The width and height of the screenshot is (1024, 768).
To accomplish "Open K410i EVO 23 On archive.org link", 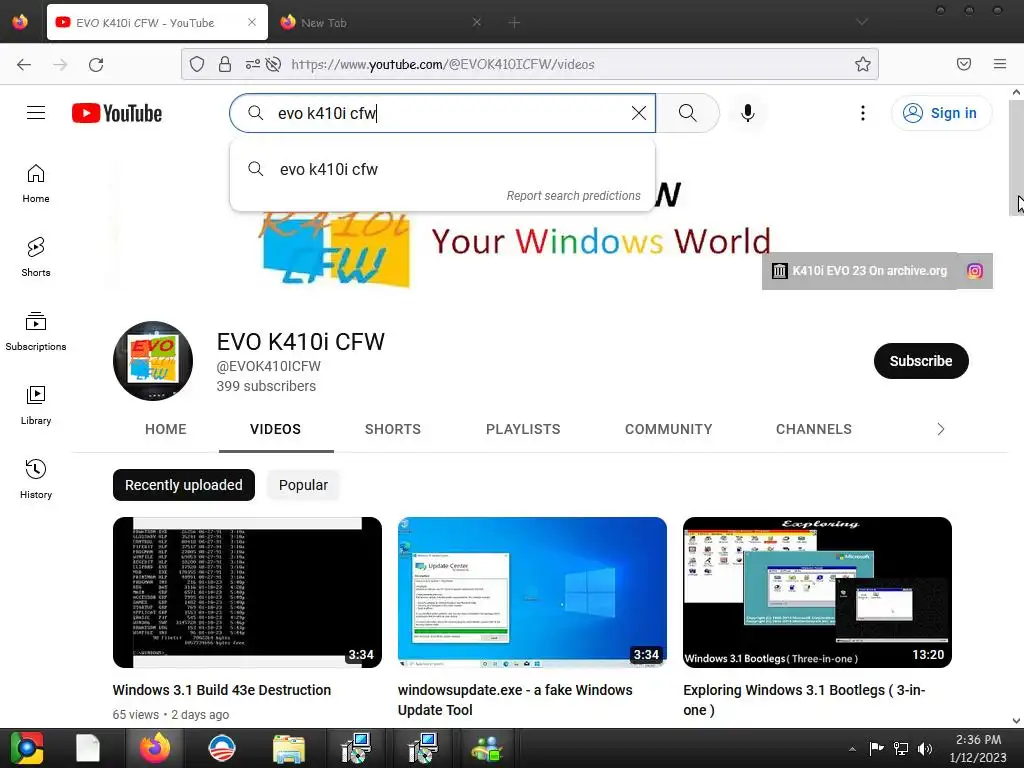I will point(860,271).
